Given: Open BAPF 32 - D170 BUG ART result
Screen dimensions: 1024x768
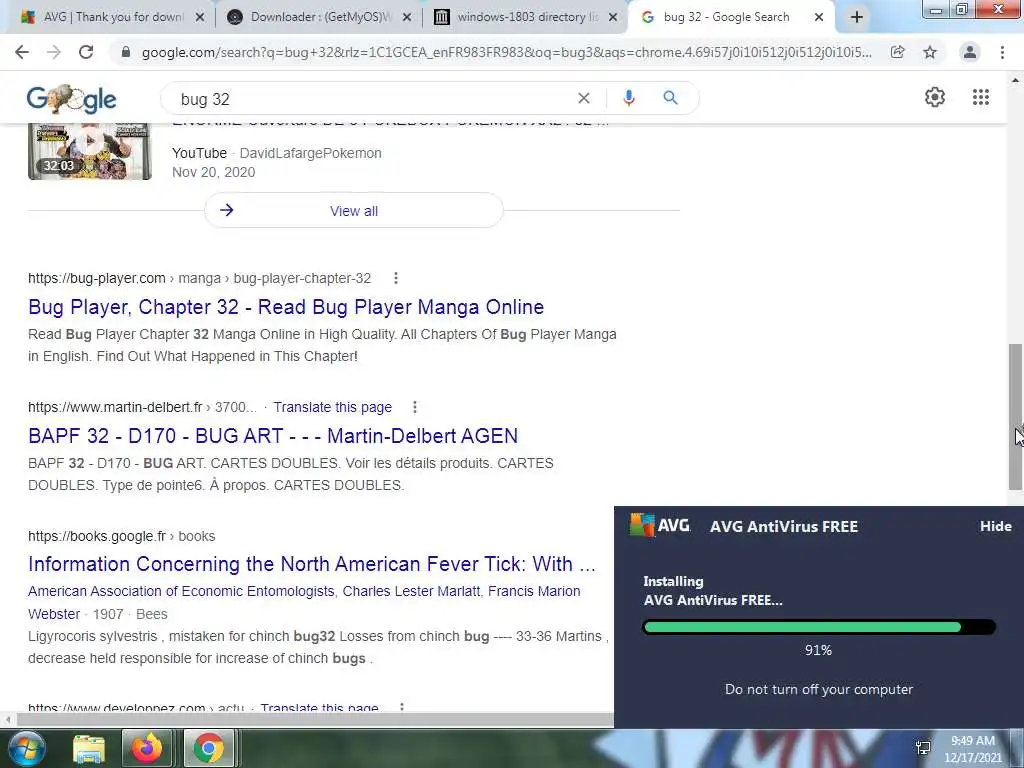Looking at the screenshot, I should coord(273,436).
